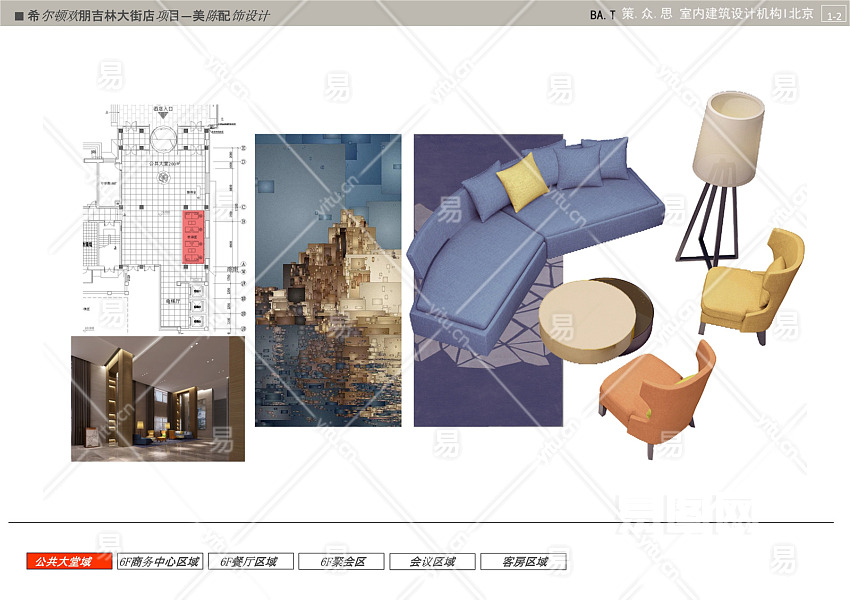Viewport: 850px width, 600px height.
Task: Click the page number 1-2 box
Action: (832, 15)
